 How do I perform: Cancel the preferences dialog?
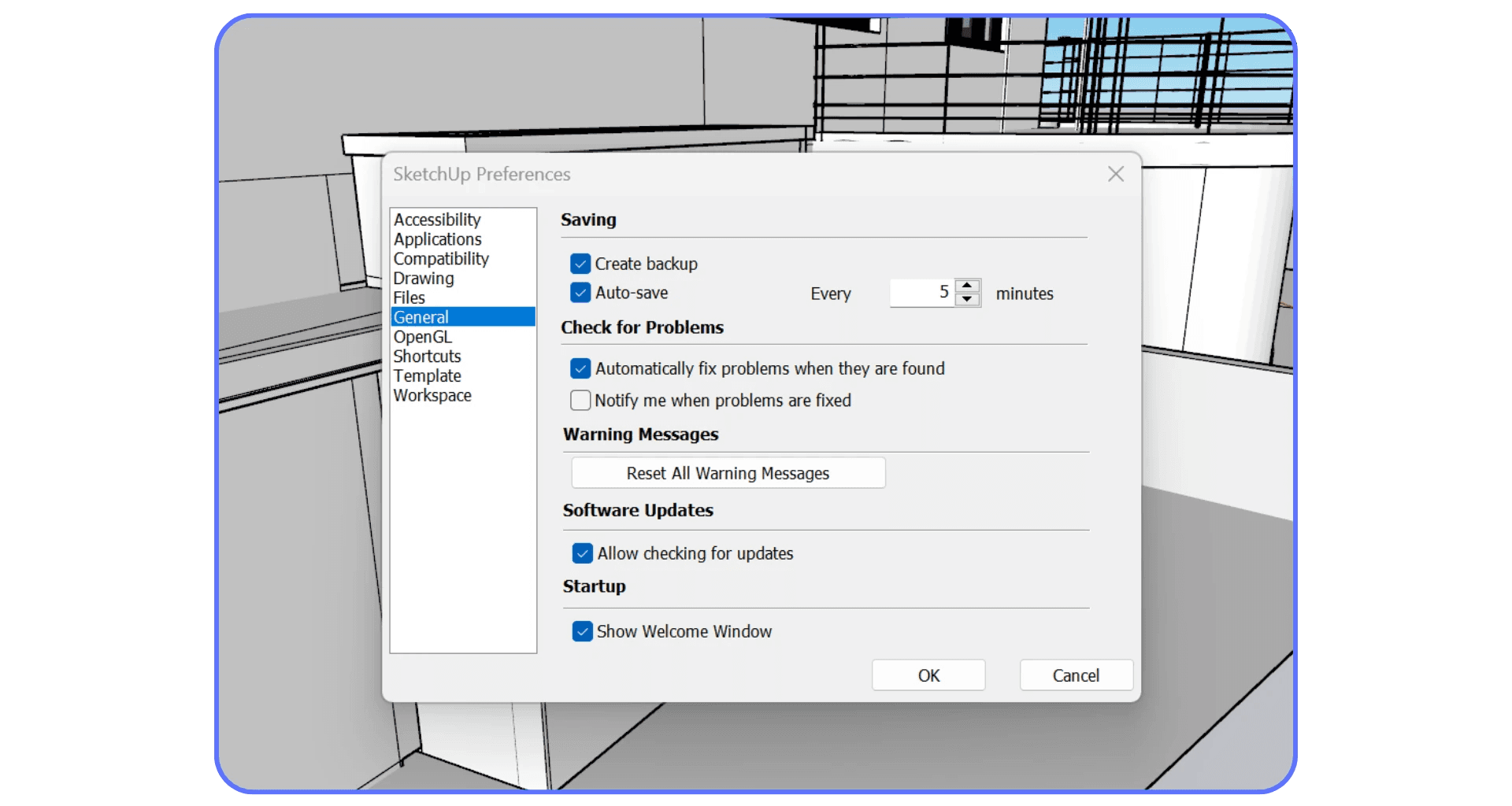(x=1077, y=675)
